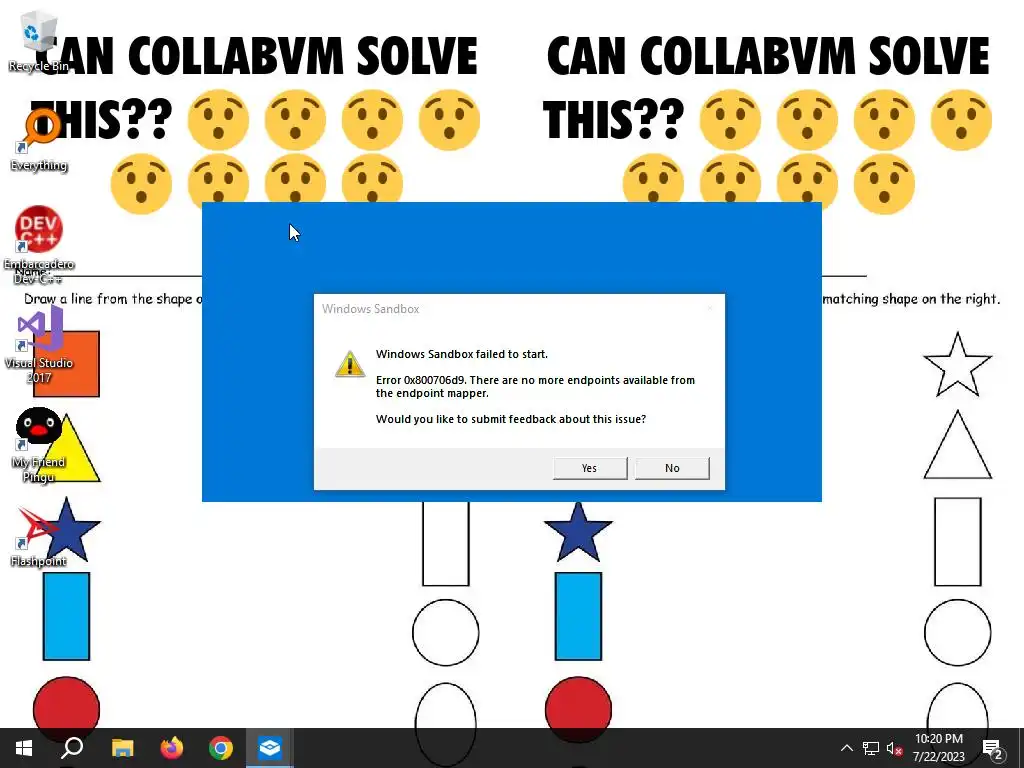Click the error 0x800706d9 message text
Viewport: 1024px width, 768px height.
coord(535,387)
